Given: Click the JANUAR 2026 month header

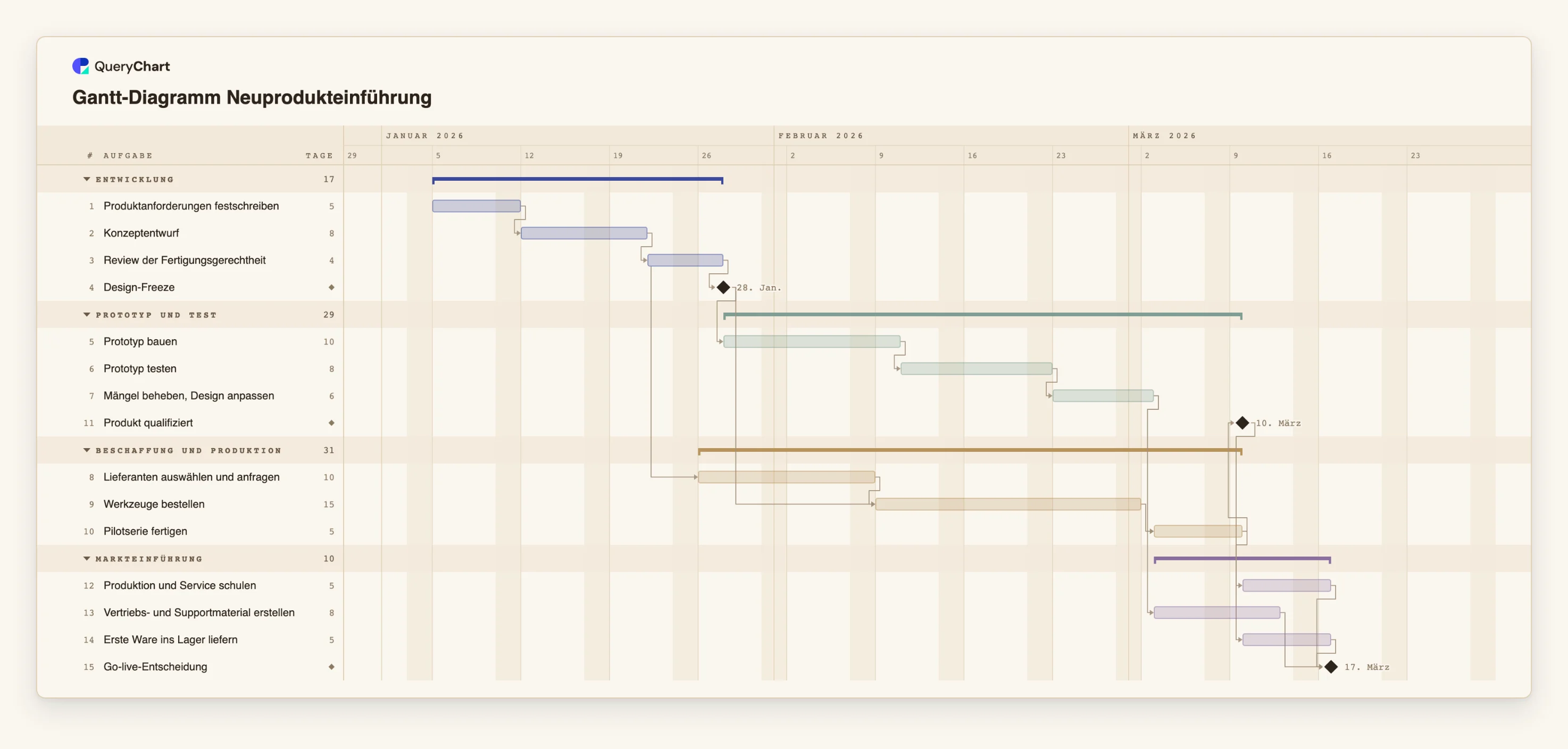Looking at the screenshot, I should tap(425, 136).
